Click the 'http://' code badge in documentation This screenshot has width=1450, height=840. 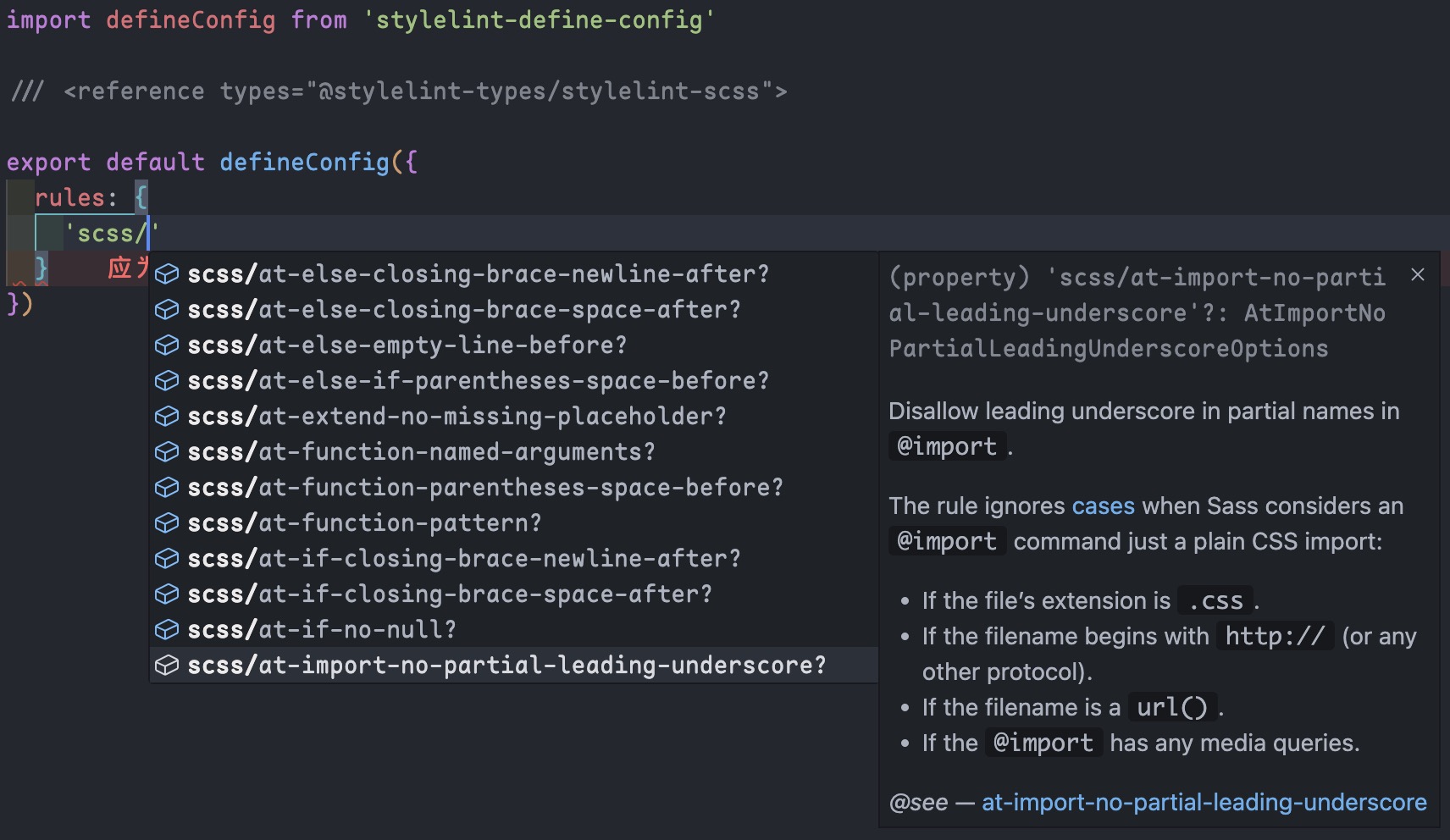[1275, 636]
